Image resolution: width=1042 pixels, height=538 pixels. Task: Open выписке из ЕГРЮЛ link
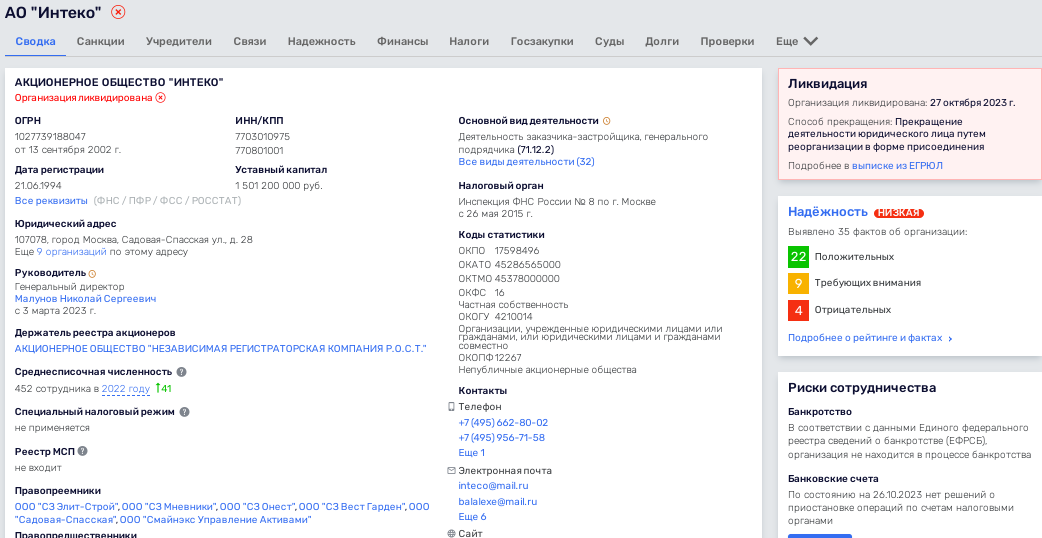click(897, 165)
